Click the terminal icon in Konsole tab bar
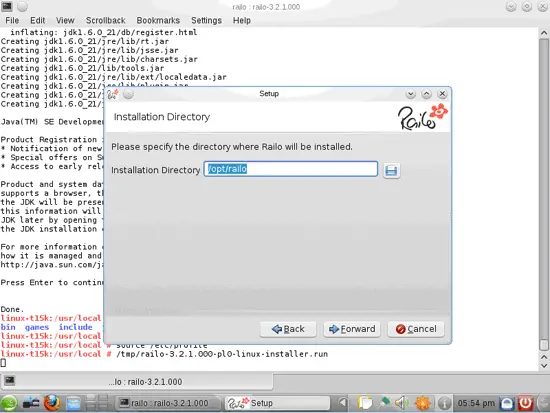Image resolution: width=550 pixels, height=413 pixels. tap(9, 380)
